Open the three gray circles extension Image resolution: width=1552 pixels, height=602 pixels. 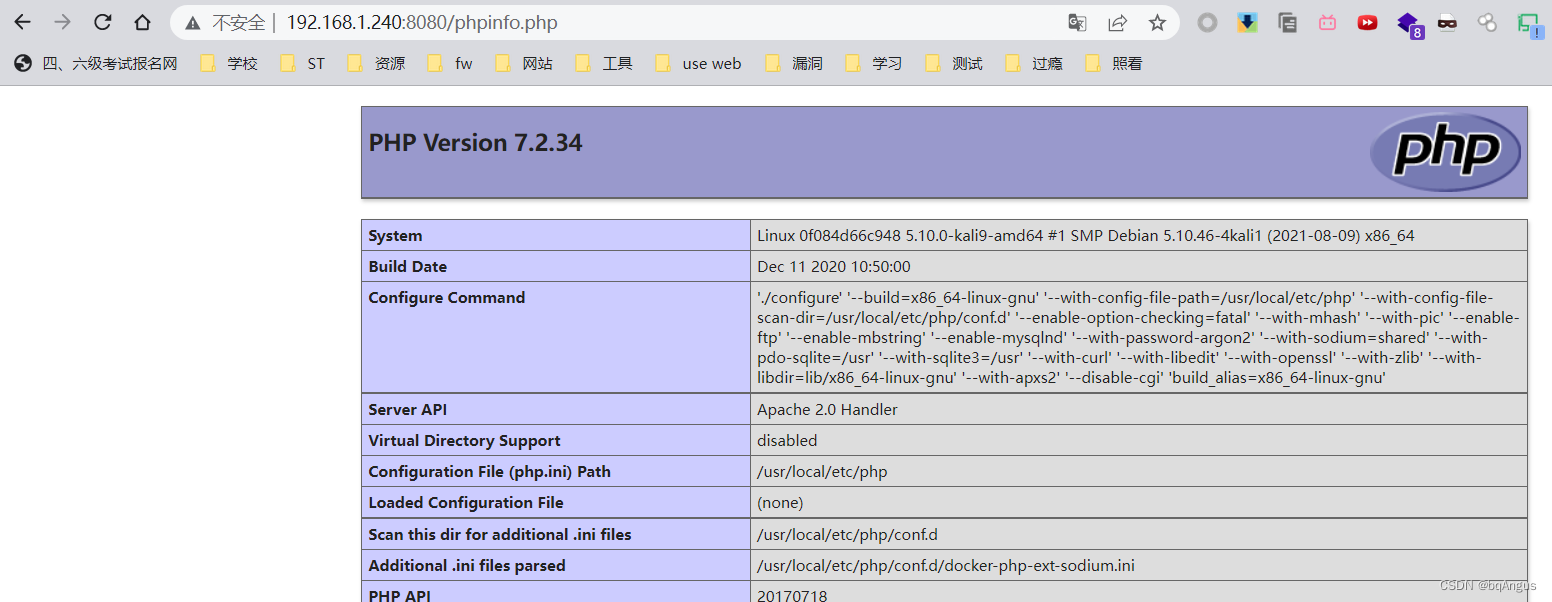point(1487,22)
